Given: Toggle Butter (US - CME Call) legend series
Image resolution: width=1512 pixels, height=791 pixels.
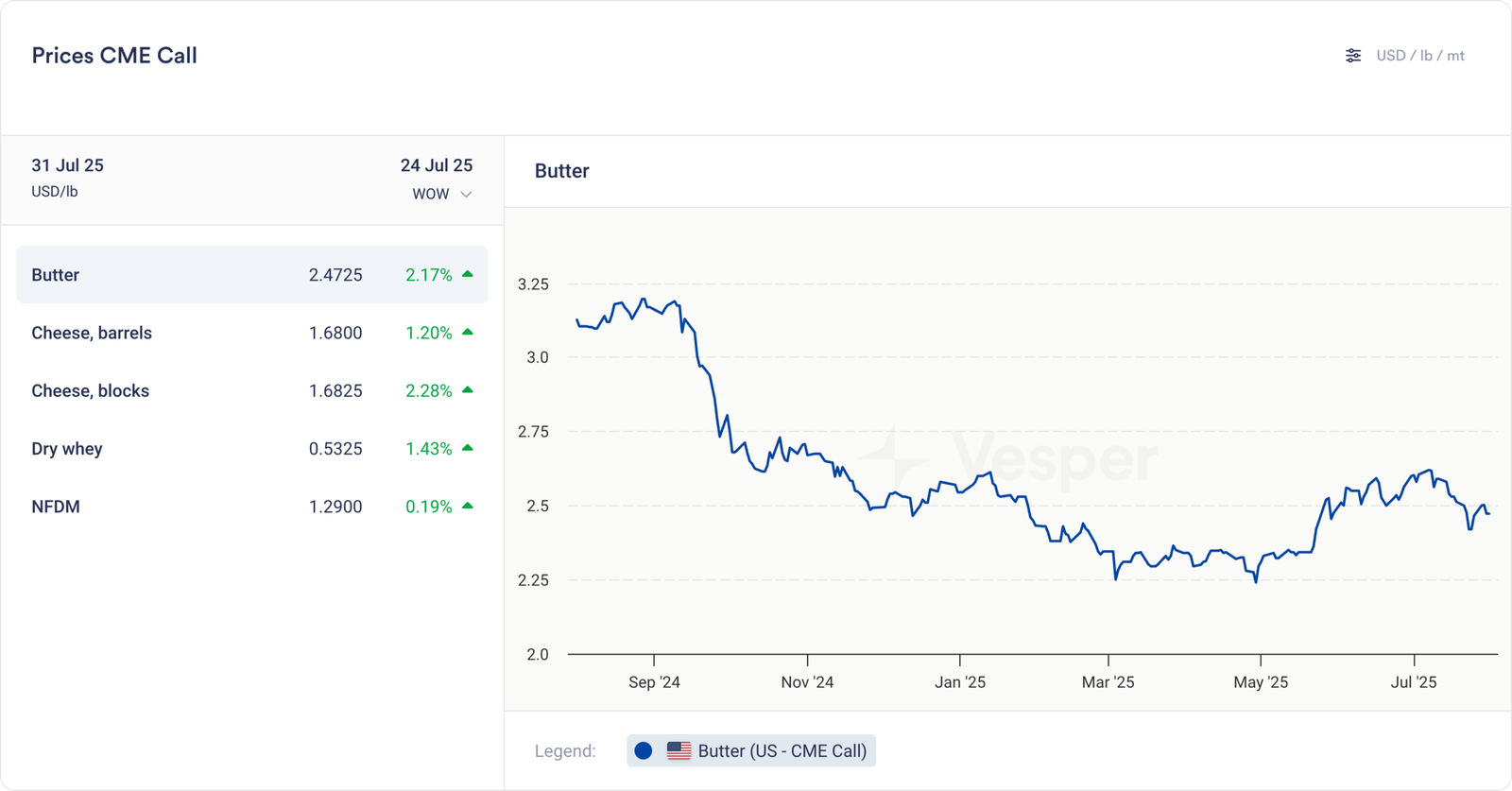Looking at the screenshot, I should coord(782,751).
